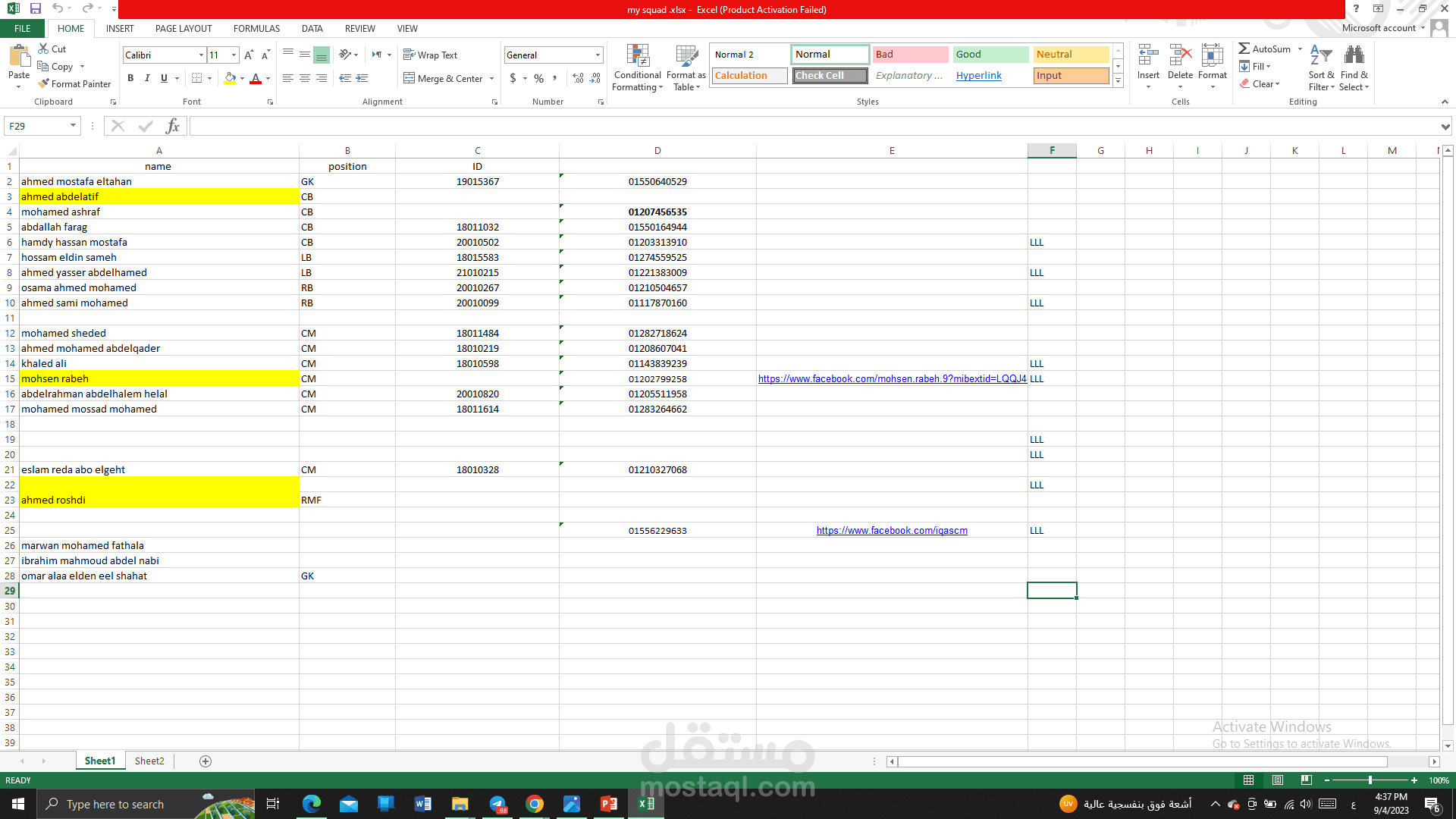
Task: Click the Undo arrow icon
Action: (58, 8)
